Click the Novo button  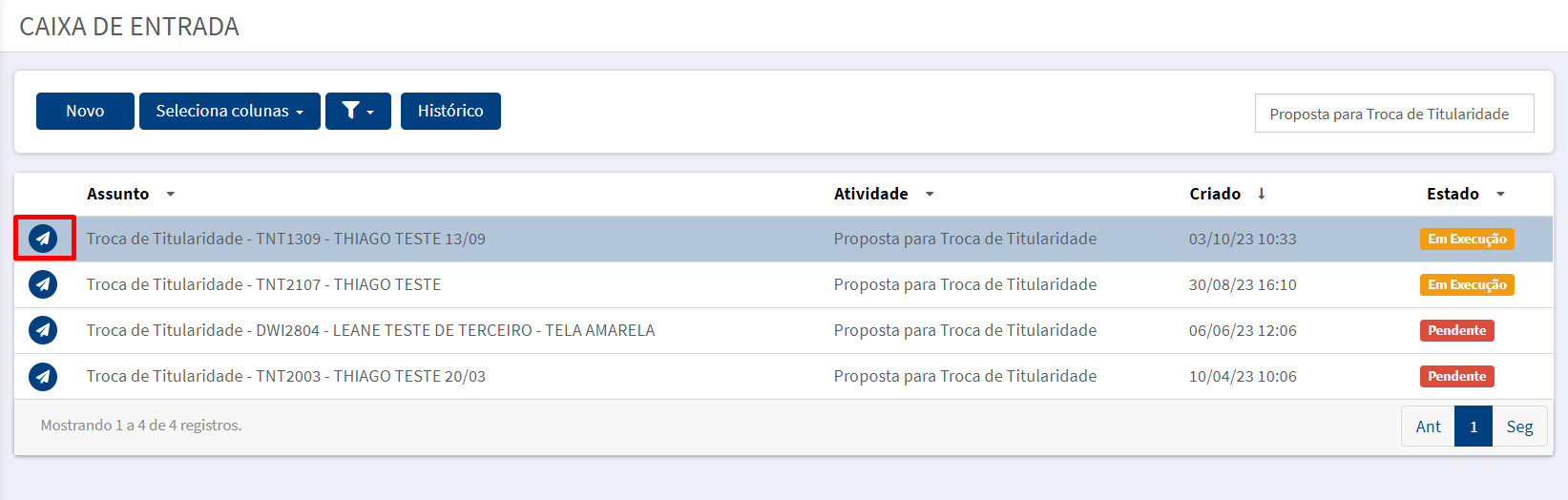[x=85, y=111]
